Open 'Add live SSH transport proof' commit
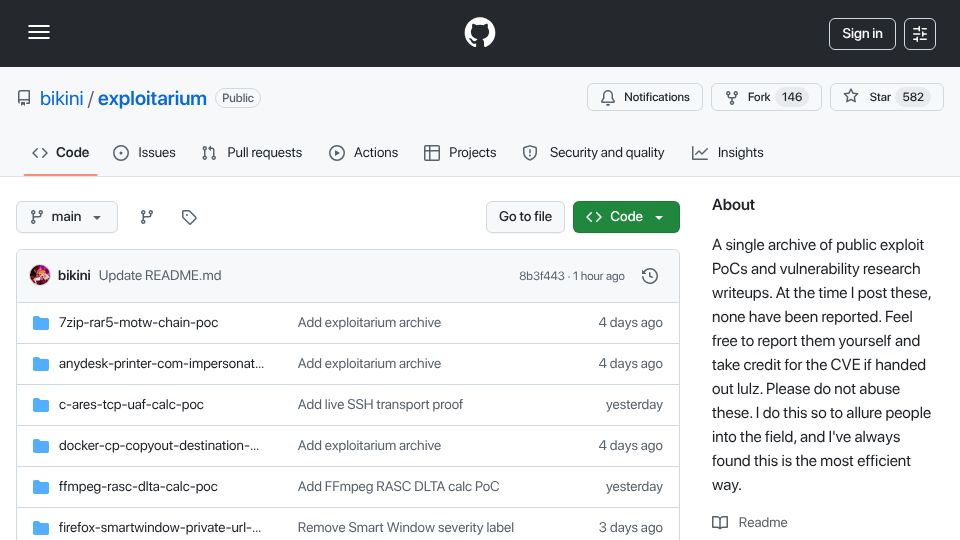Viewport: 960px width, 540px height. (x=380, y=405)
